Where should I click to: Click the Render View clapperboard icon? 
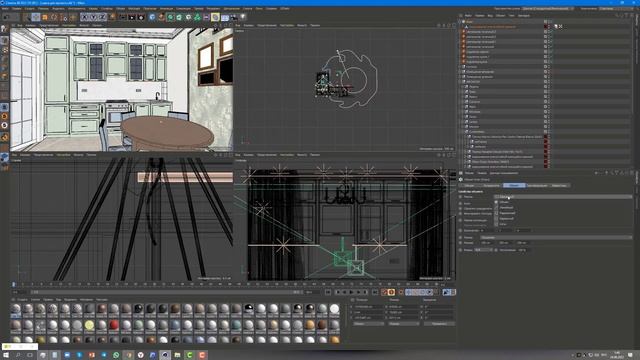pyautogui.click(x=123, y=17)
